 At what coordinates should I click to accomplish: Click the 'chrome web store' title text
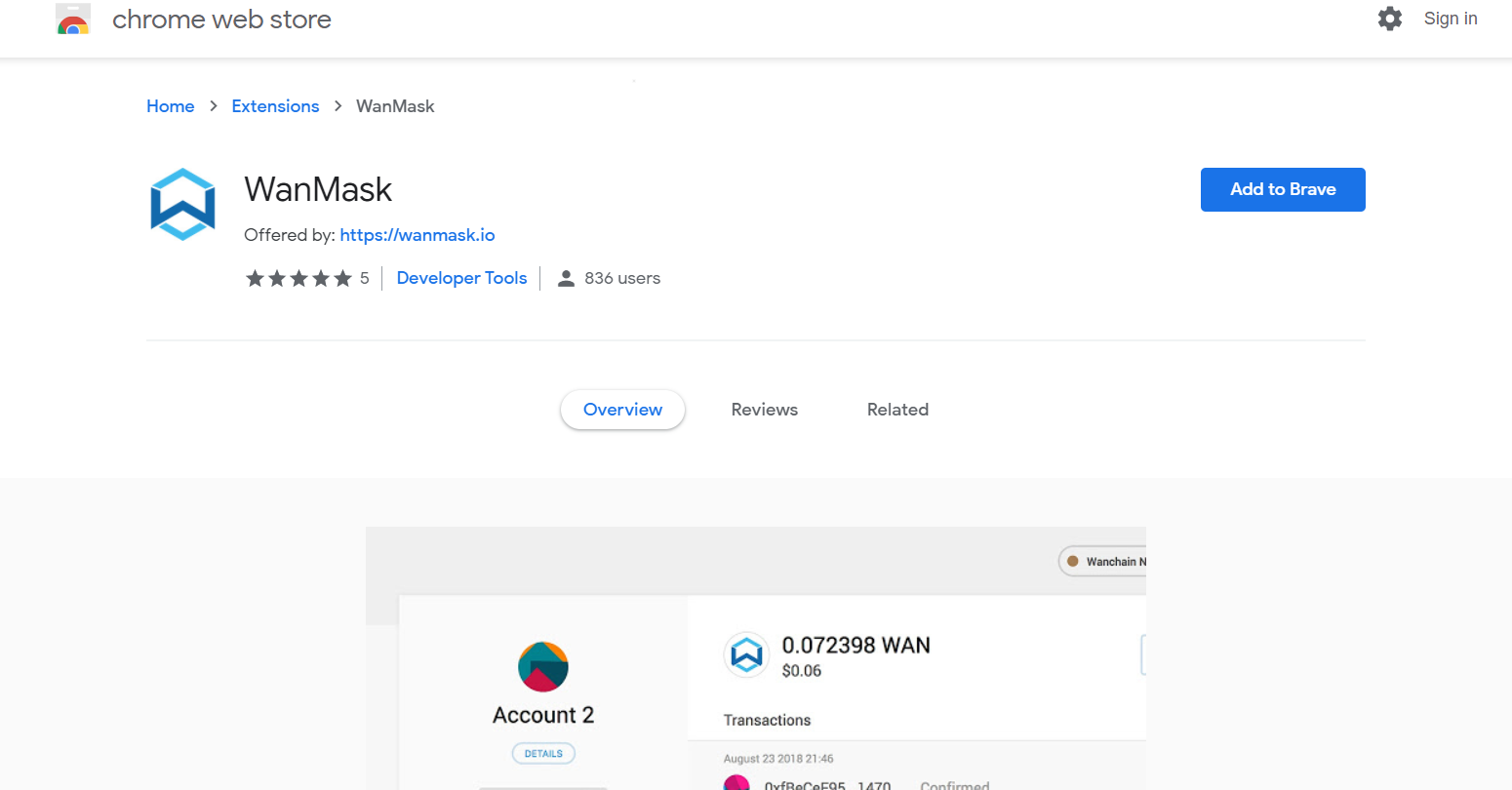point(221,20)
